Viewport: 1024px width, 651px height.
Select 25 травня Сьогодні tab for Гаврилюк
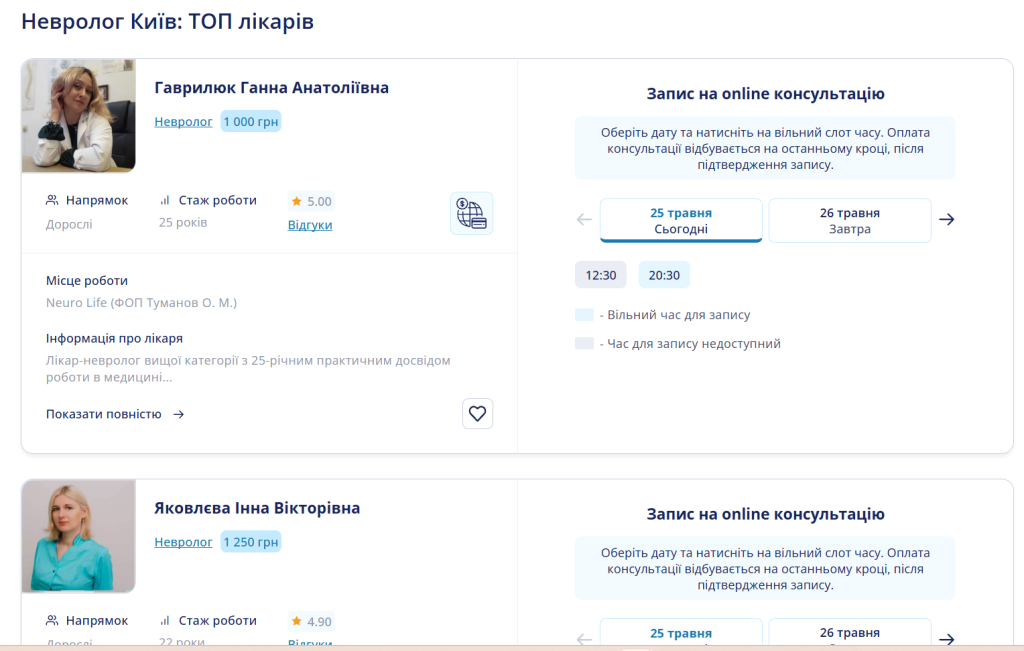point(681,221)
